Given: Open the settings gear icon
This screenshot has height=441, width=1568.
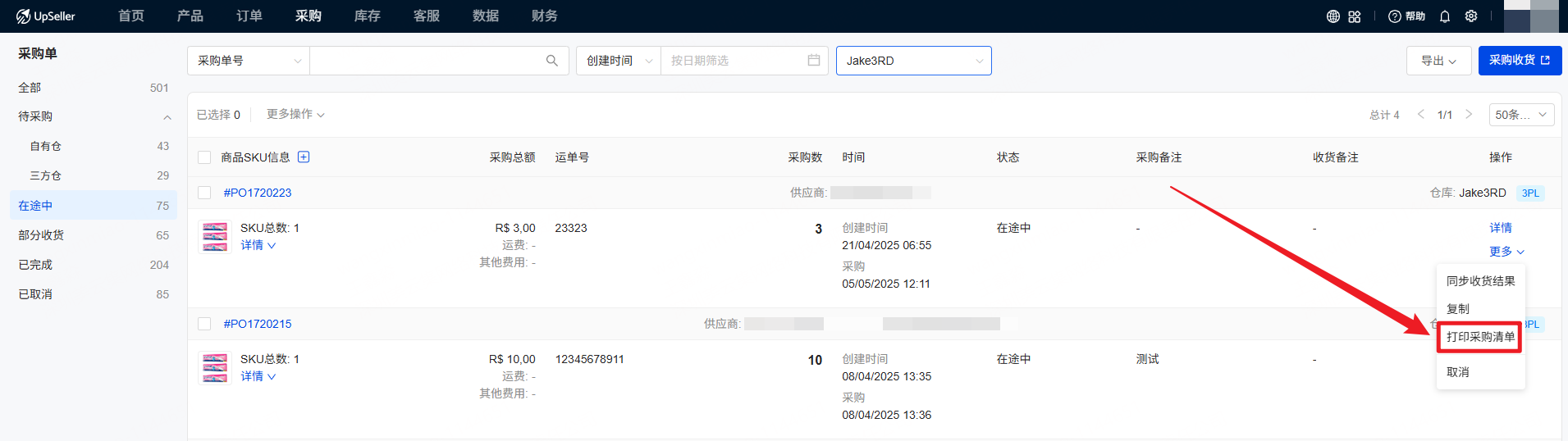Looking at the screenshot, I should click(x=1471, y=16).
